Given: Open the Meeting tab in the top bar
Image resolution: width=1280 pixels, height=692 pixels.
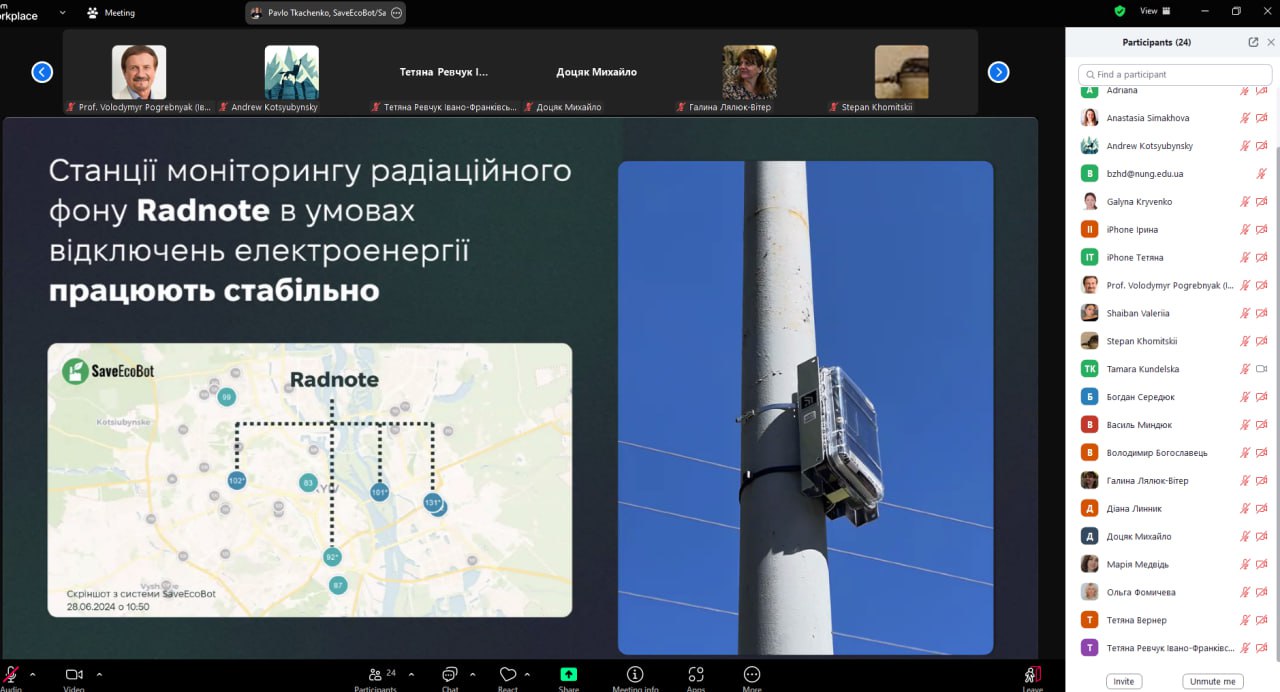Looking at the screenshot, I should (111, 13).
